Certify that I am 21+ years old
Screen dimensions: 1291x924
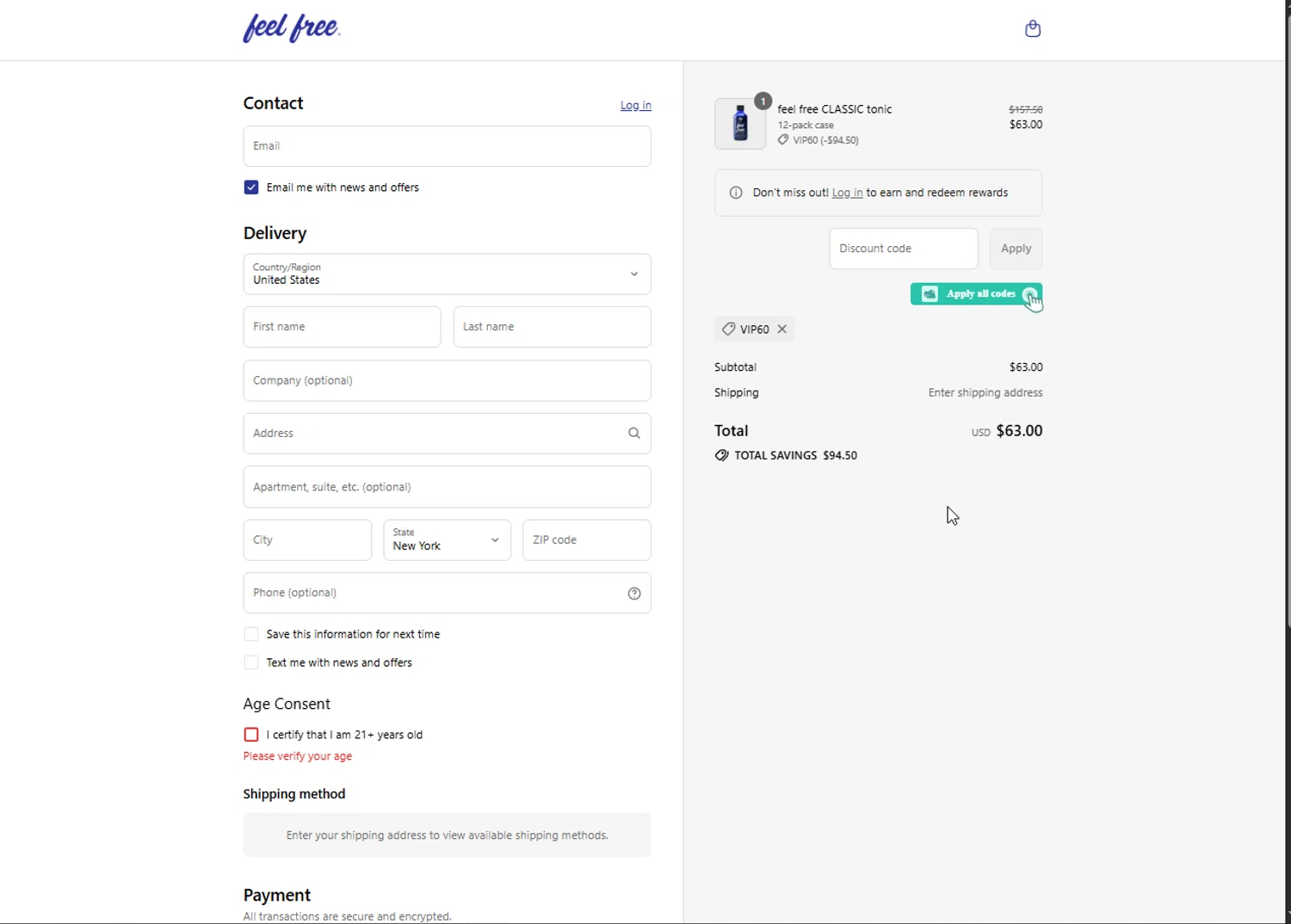click(x=251, y=735)
